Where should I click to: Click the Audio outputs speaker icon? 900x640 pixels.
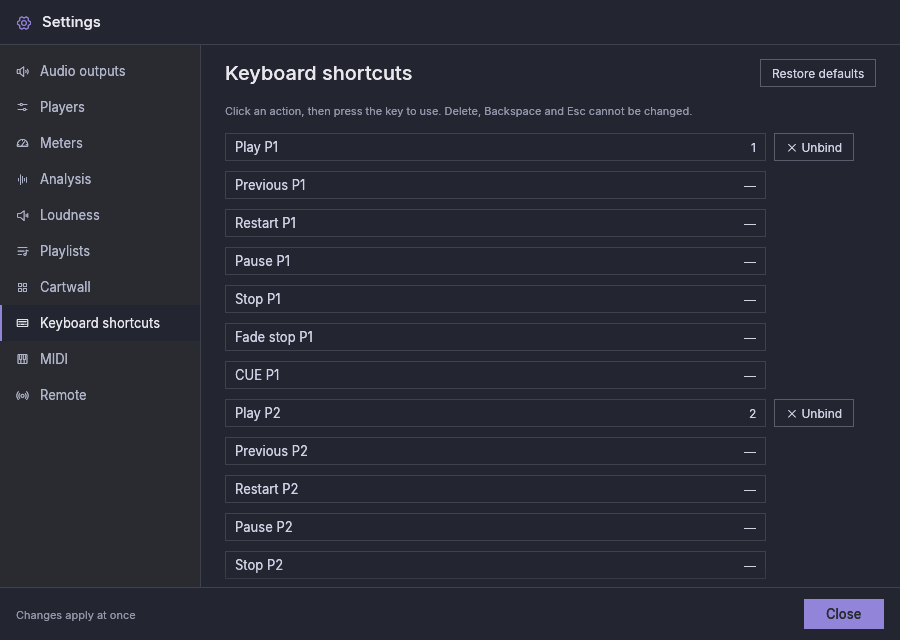coord(22,71)
